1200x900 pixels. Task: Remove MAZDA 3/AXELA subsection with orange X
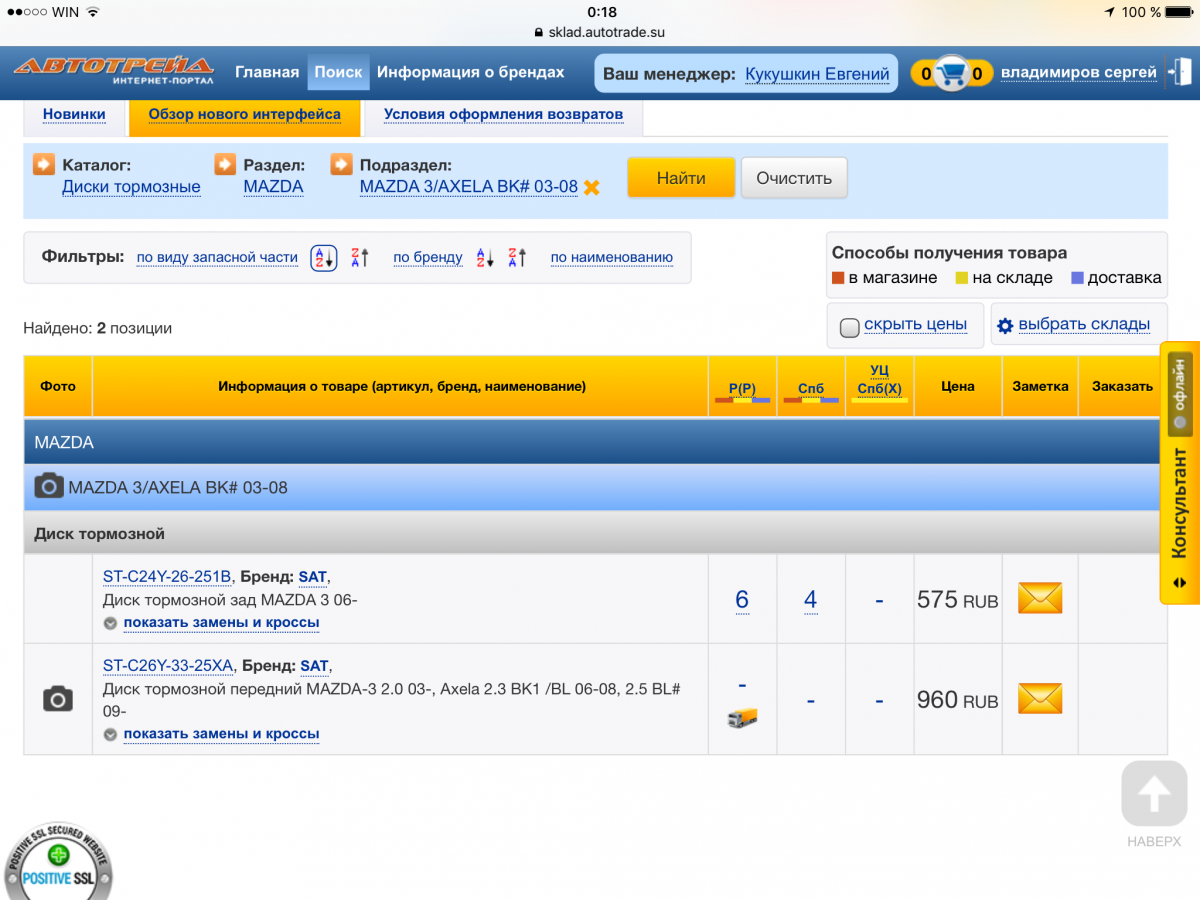click(x=592, y=187)
